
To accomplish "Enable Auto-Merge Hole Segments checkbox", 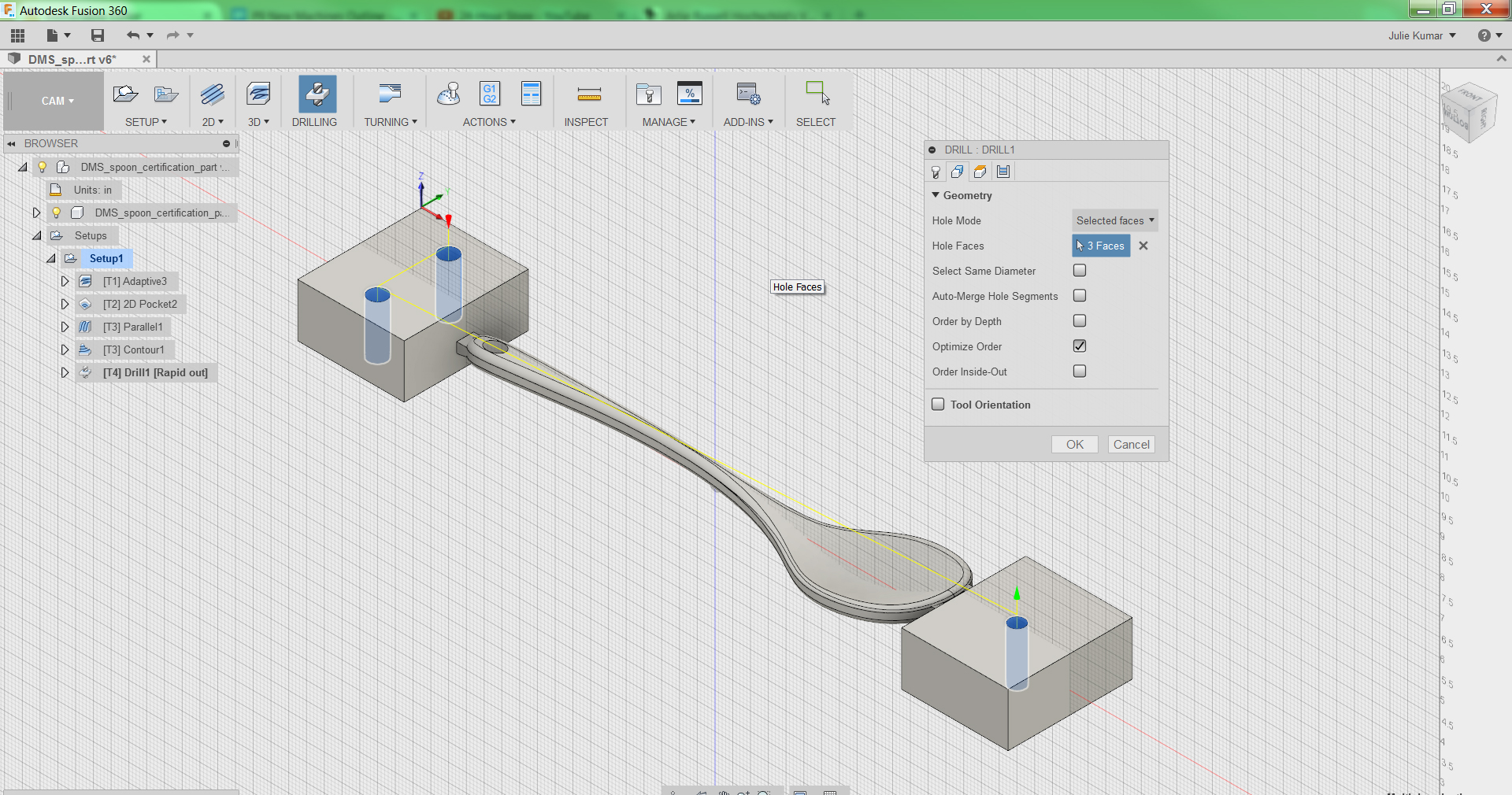I will click(1080, 296).
